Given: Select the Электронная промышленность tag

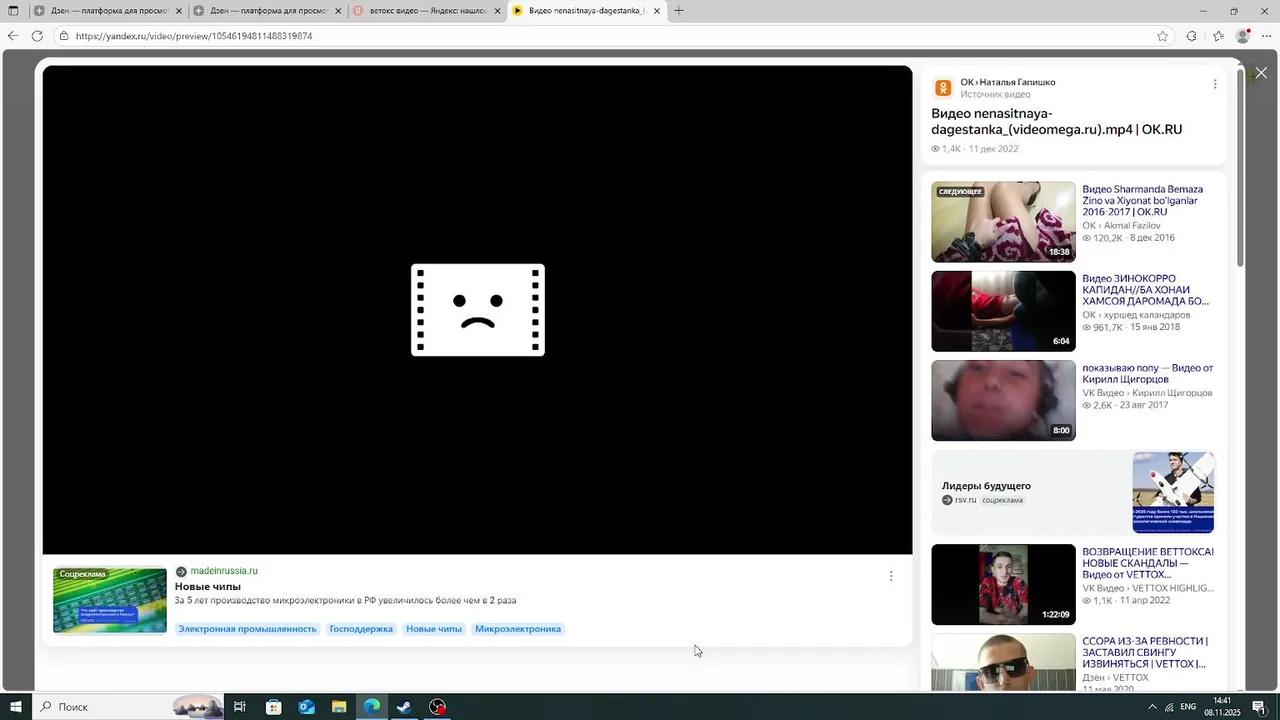Looking at the screenshot, I should [x=247, y=629].
